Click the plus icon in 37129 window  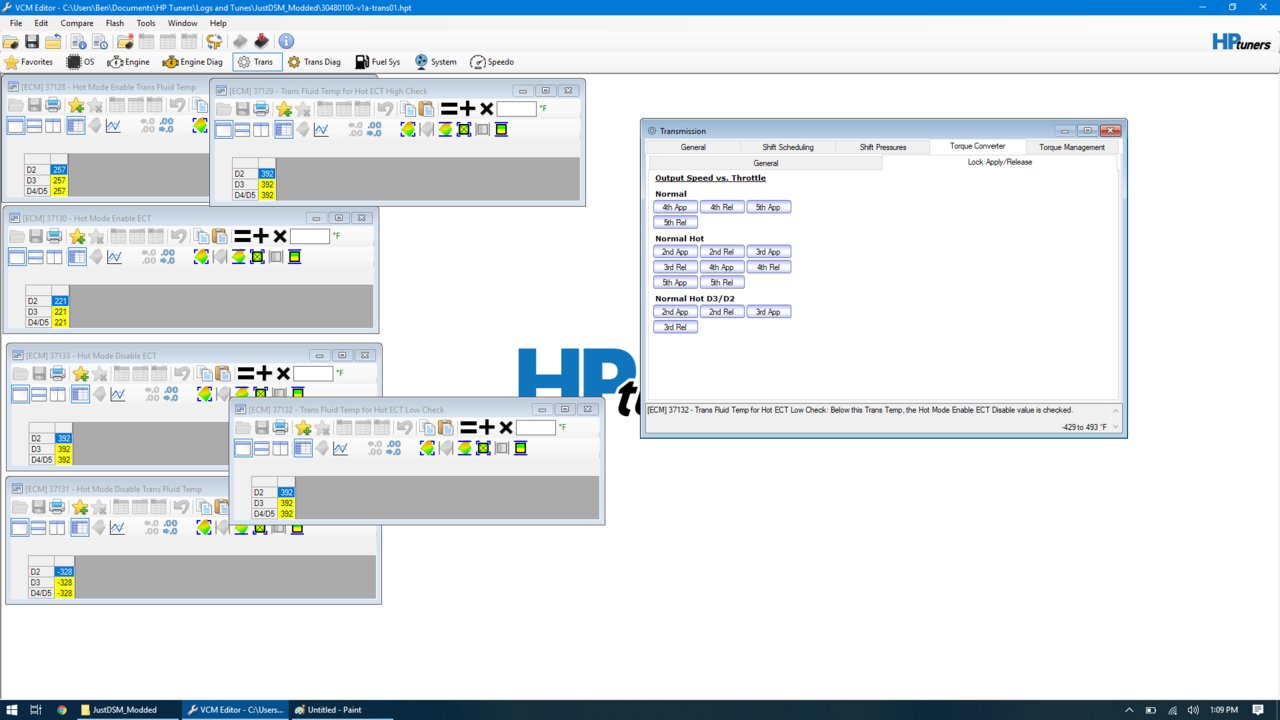468,109
